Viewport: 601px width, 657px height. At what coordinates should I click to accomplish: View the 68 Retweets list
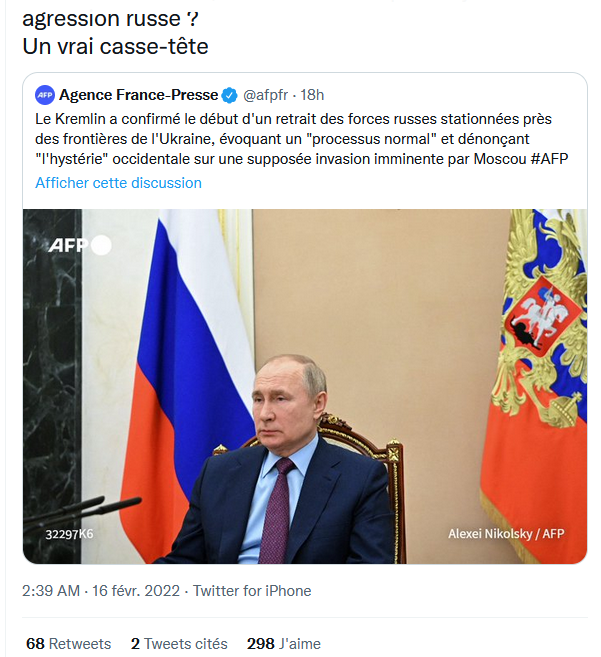click(x=68, y=644)
